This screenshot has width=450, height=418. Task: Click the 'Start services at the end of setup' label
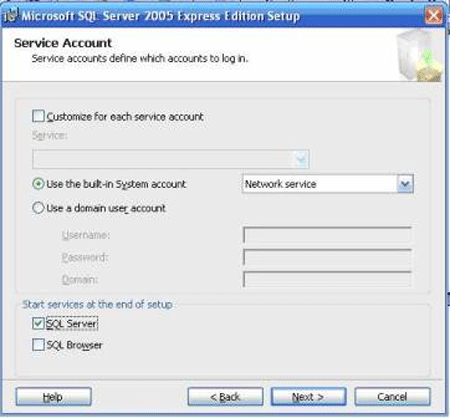(97, 304)
